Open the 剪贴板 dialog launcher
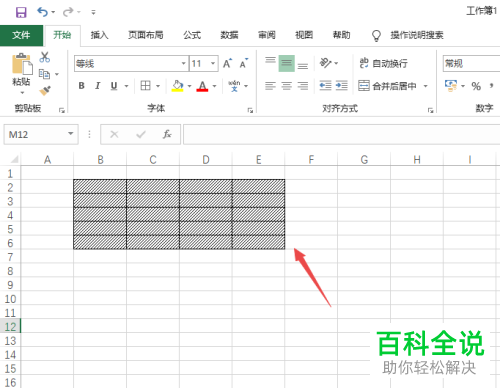This screenshot has height=388, width=500. pos(62,110)
